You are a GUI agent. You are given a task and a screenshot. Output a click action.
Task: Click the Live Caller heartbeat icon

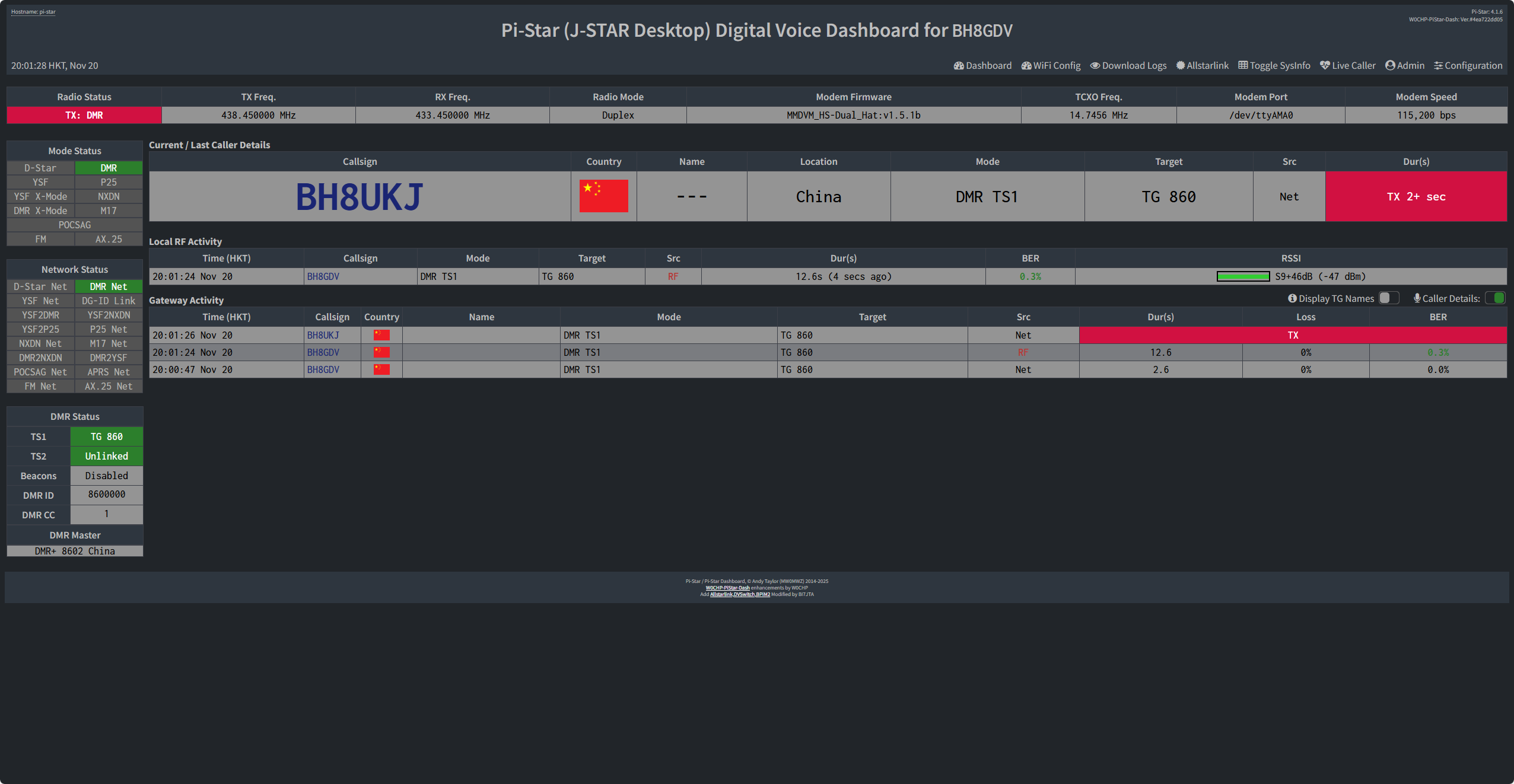pos(1325,65)
